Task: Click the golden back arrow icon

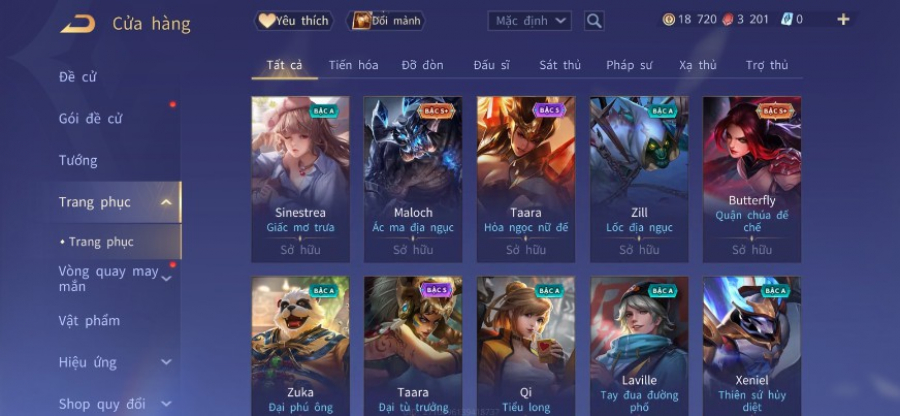Action: pyautogui.click(x=77, y=24)
